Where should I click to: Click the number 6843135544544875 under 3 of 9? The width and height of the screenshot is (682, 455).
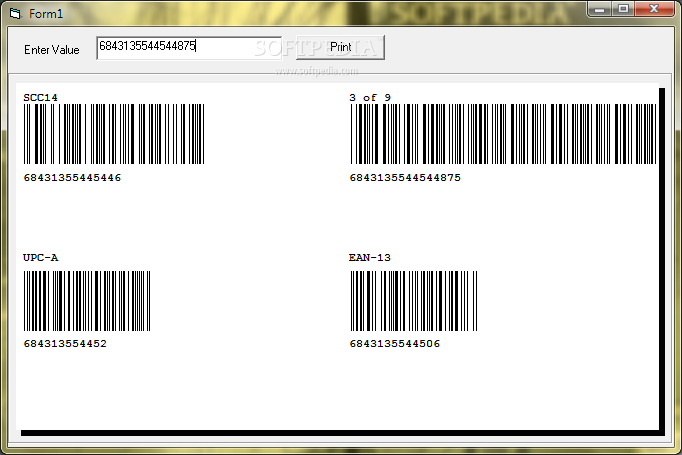click(405, 177)
